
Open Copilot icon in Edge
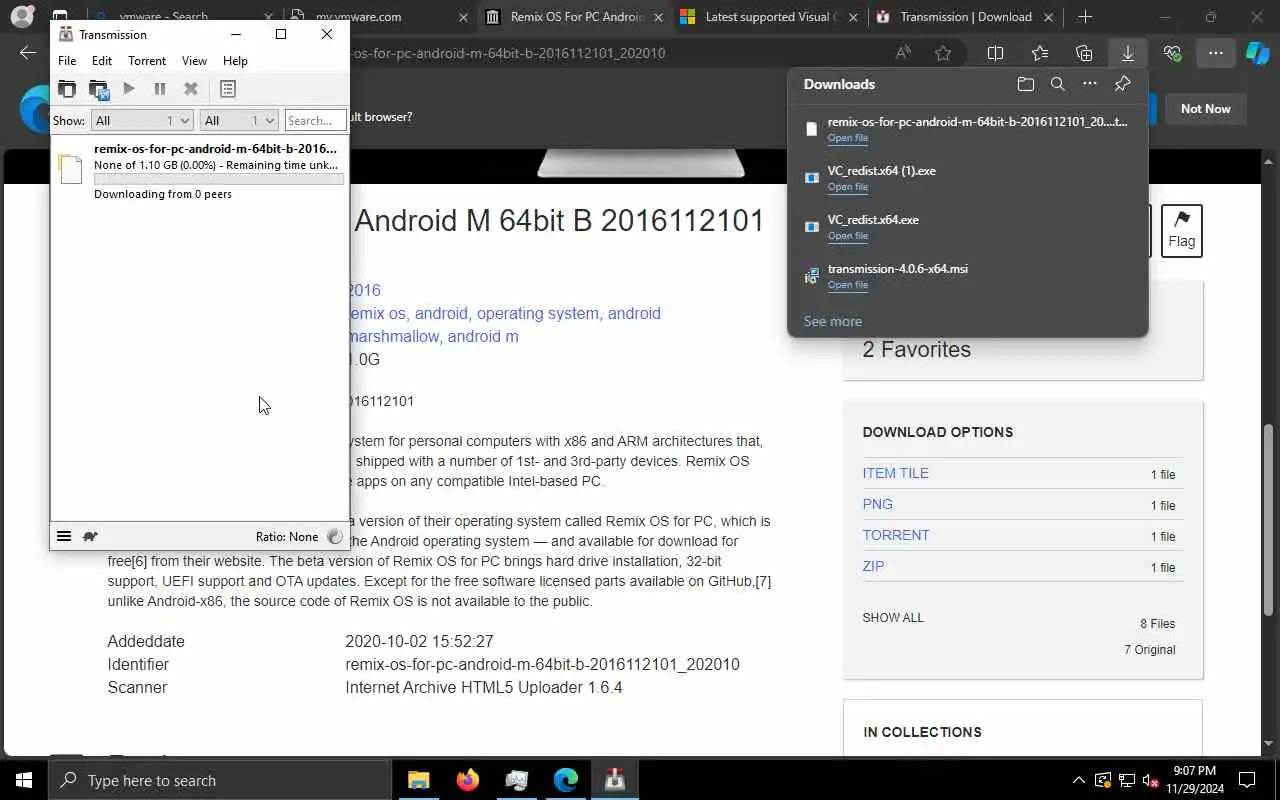coord(1257,53)
